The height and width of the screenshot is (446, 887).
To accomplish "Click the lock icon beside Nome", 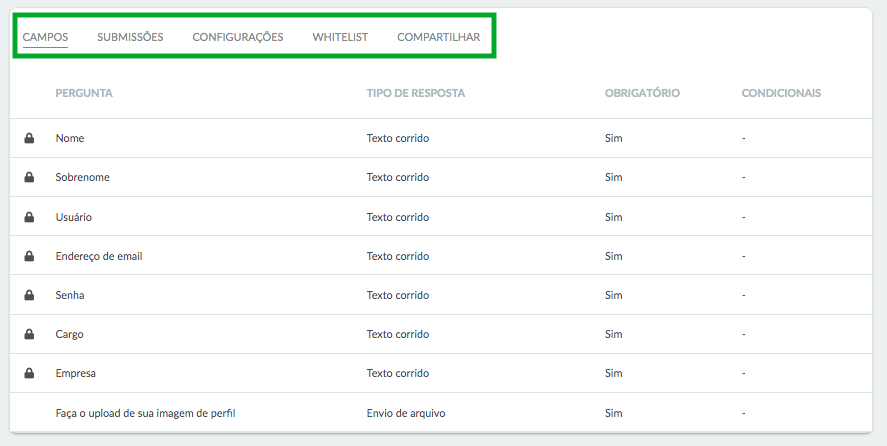I will point(29,138).
